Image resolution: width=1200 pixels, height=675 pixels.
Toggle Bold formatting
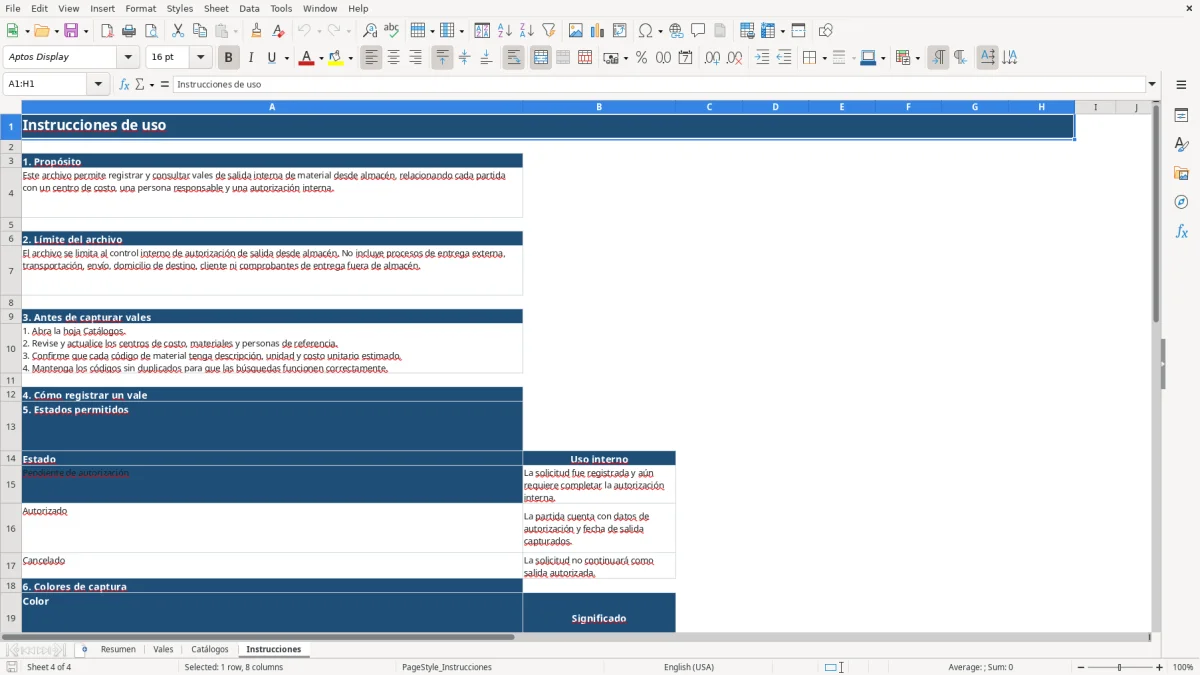pos(229,58)
